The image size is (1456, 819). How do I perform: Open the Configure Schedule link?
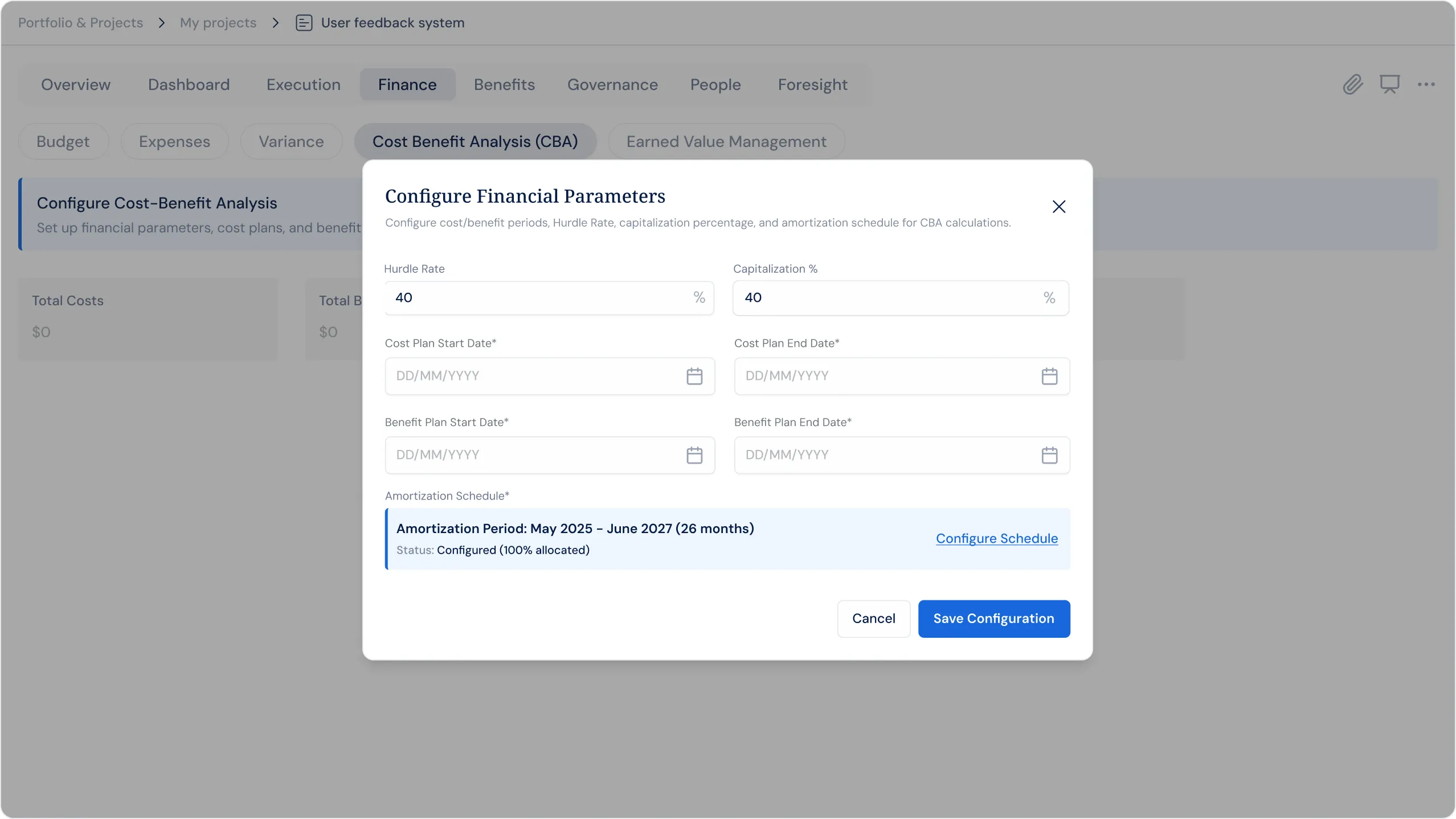(997, 538)
